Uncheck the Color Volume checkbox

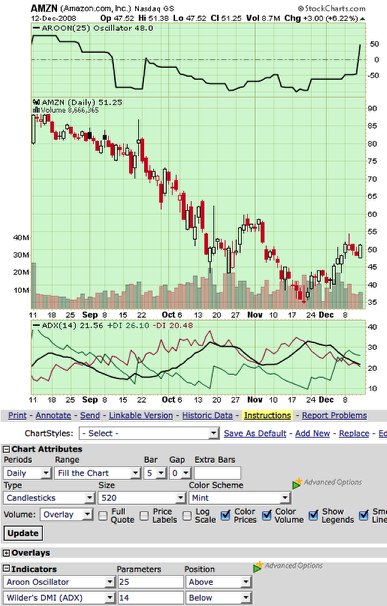(x=267, y=515)
